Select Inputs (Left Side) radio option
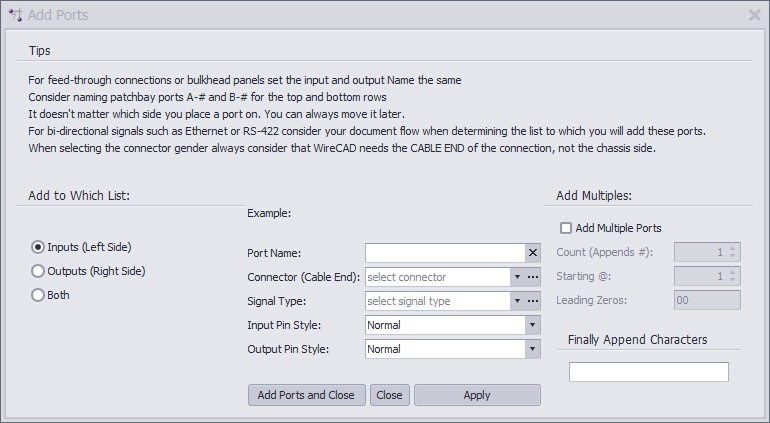770x423 pixels. pos(82,247)
